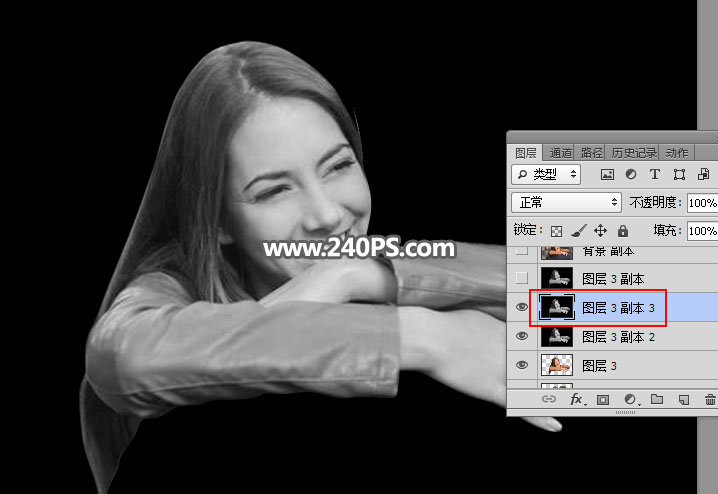Click the link layers icon
Viewport: 718px width, 494px height.
549,399
